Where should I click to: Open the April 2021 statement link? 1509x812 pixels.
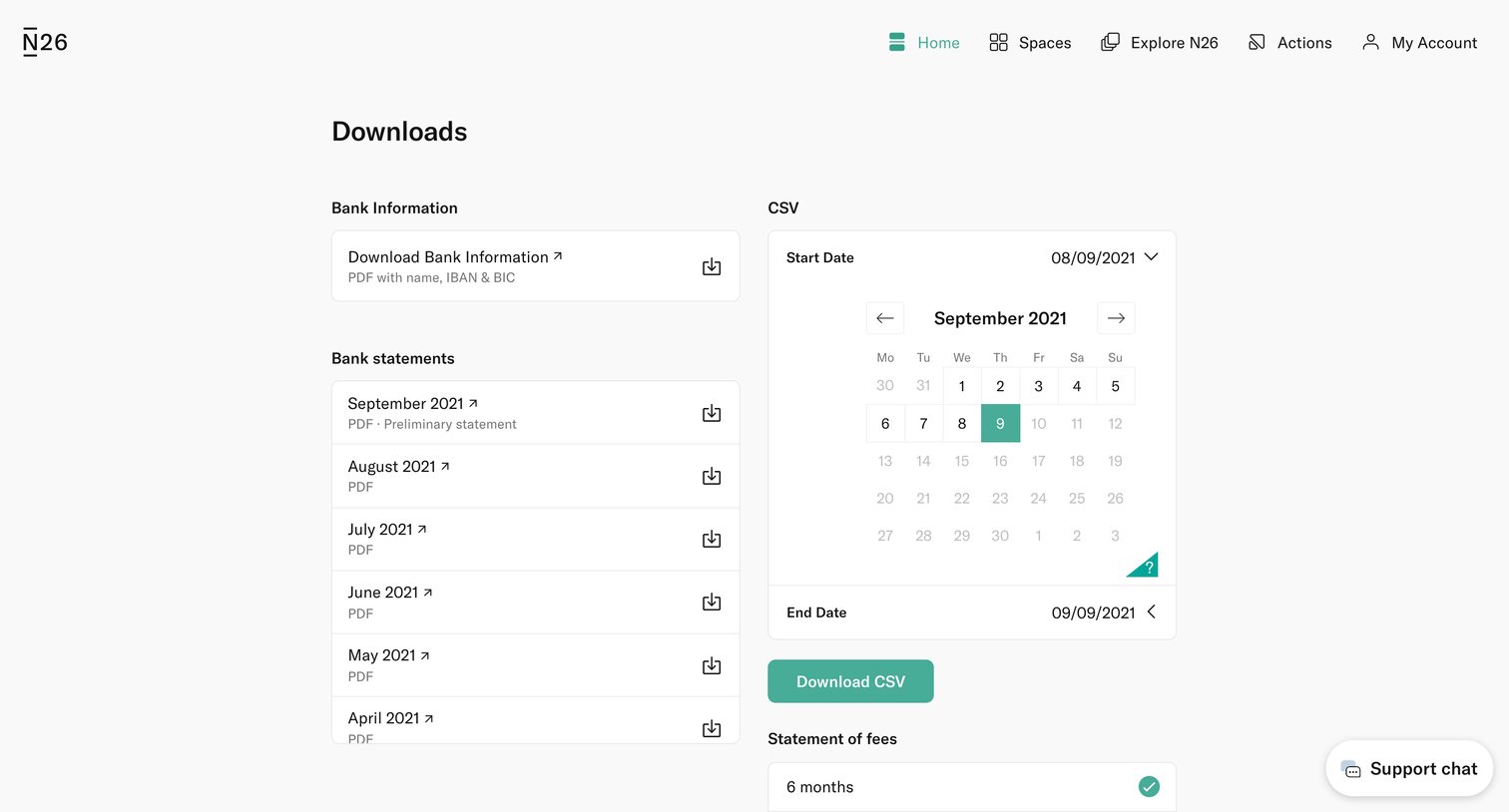click(390, 718)
